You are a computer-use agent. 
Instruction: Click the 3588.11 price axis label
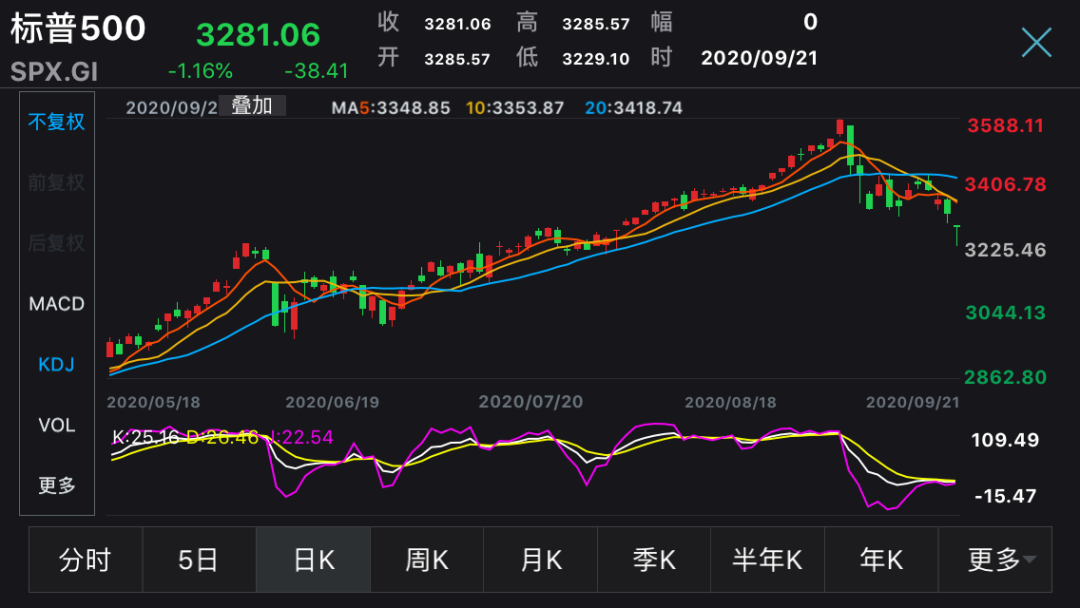tap(1006, 126)
